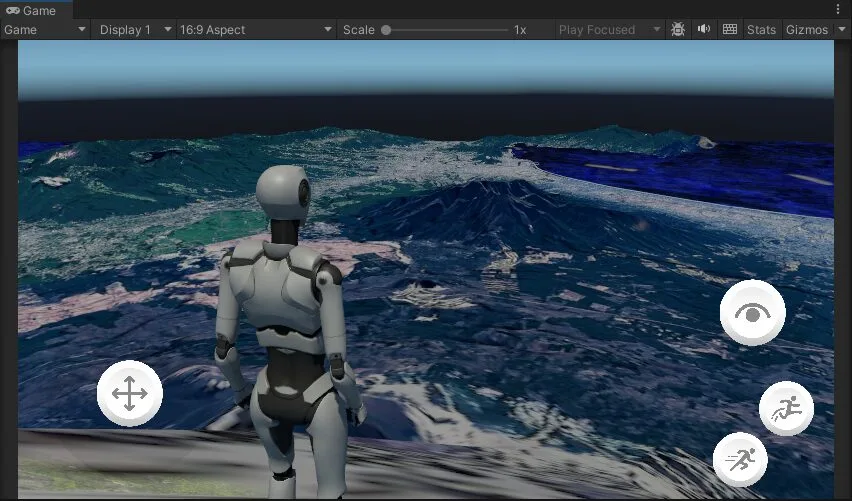Tap the sprint button with running figure
Image resolution: width=852 pixels, height=501 pixels.
pos(740,460)
